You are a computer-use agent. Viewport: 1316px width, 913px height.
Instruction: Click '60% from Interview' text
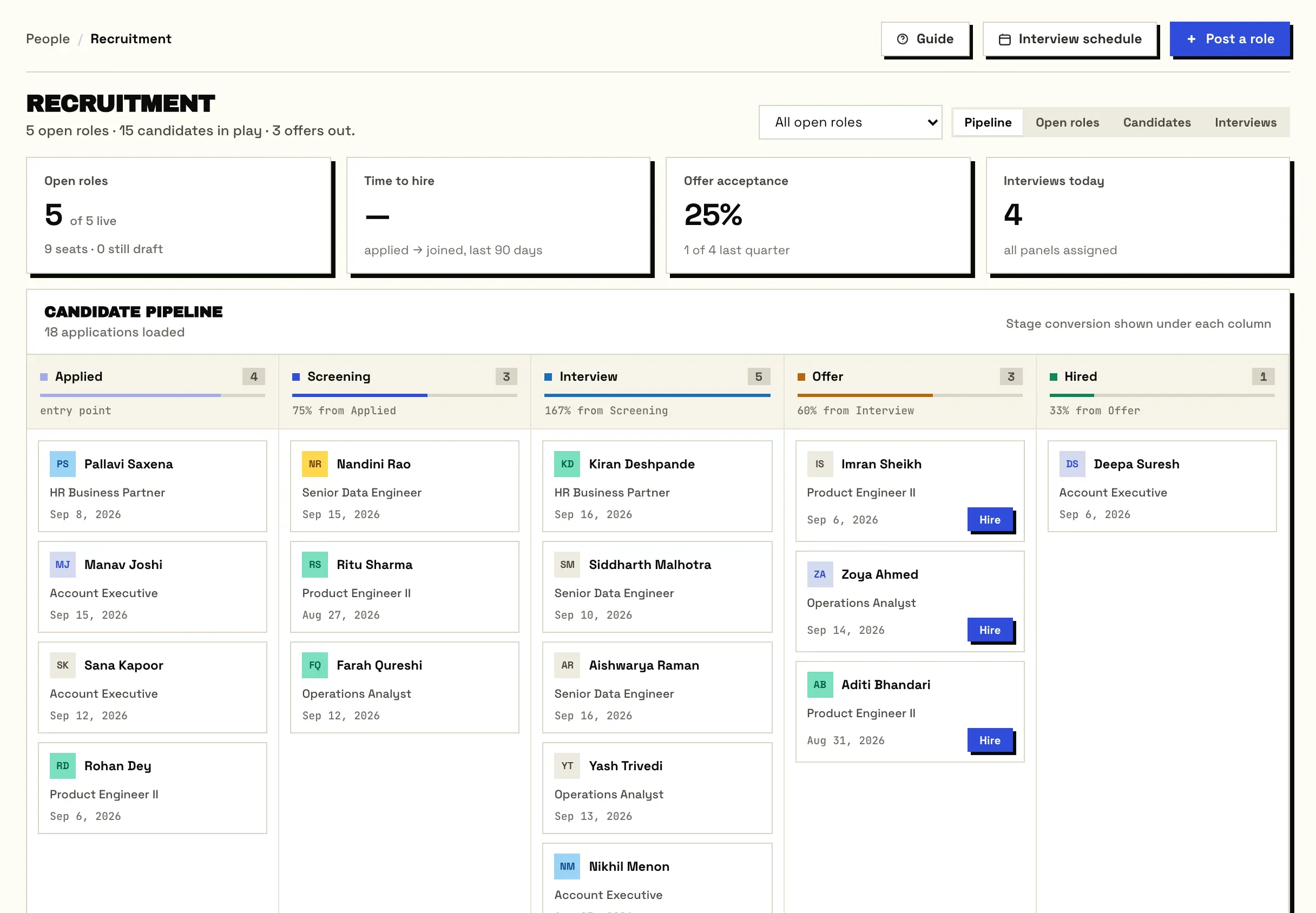pyautogui.click(x=856, y=410)
